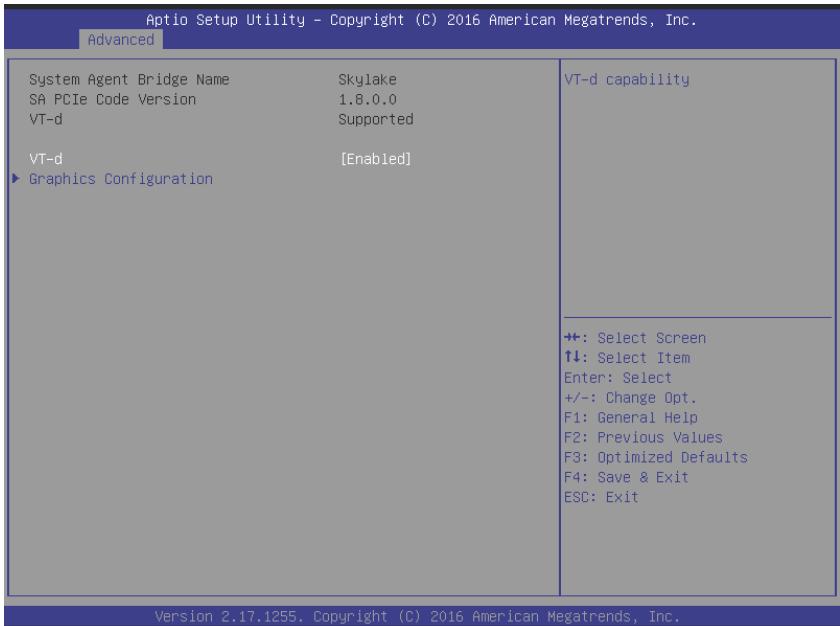Click the +/-: Change Opt. hint
The height and width of the screenshot is (626, 840).
(x=630, y=398)
